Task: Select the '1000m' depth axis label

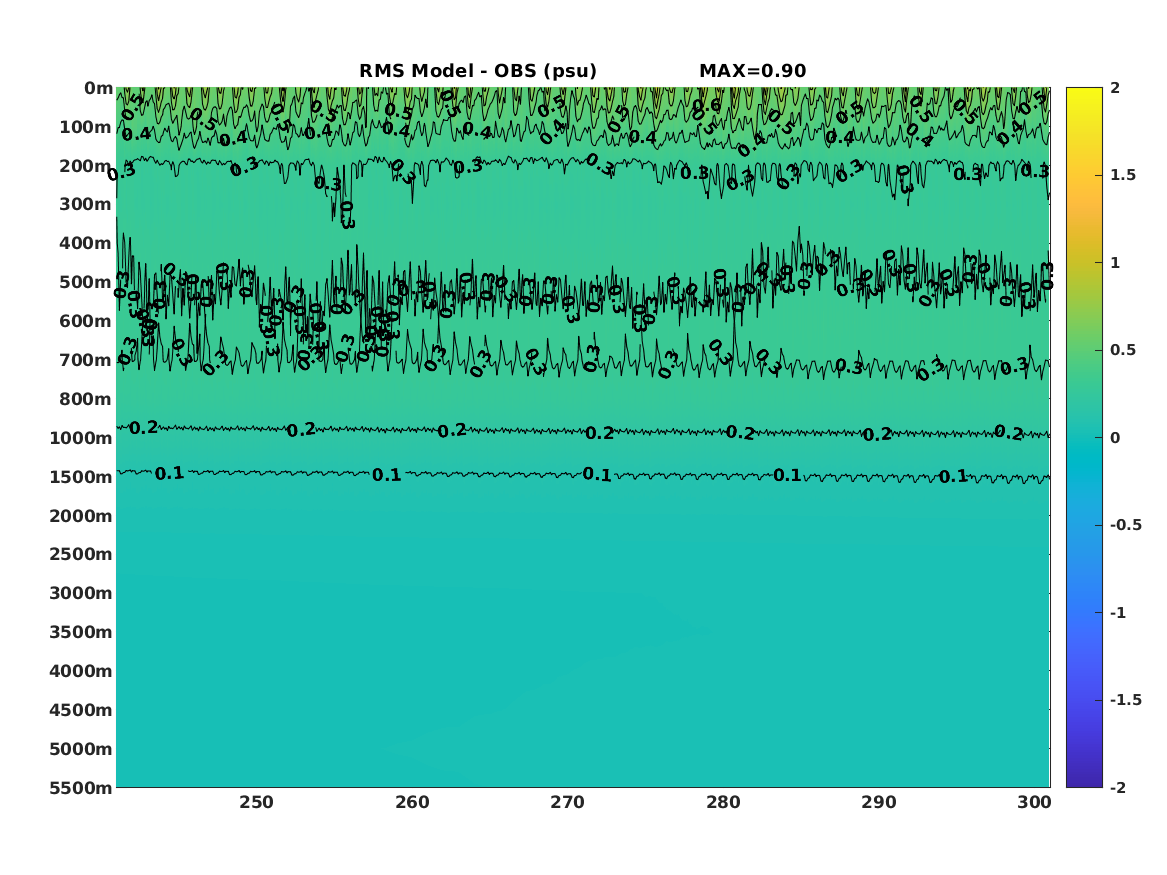Action: tap(81, 438)
